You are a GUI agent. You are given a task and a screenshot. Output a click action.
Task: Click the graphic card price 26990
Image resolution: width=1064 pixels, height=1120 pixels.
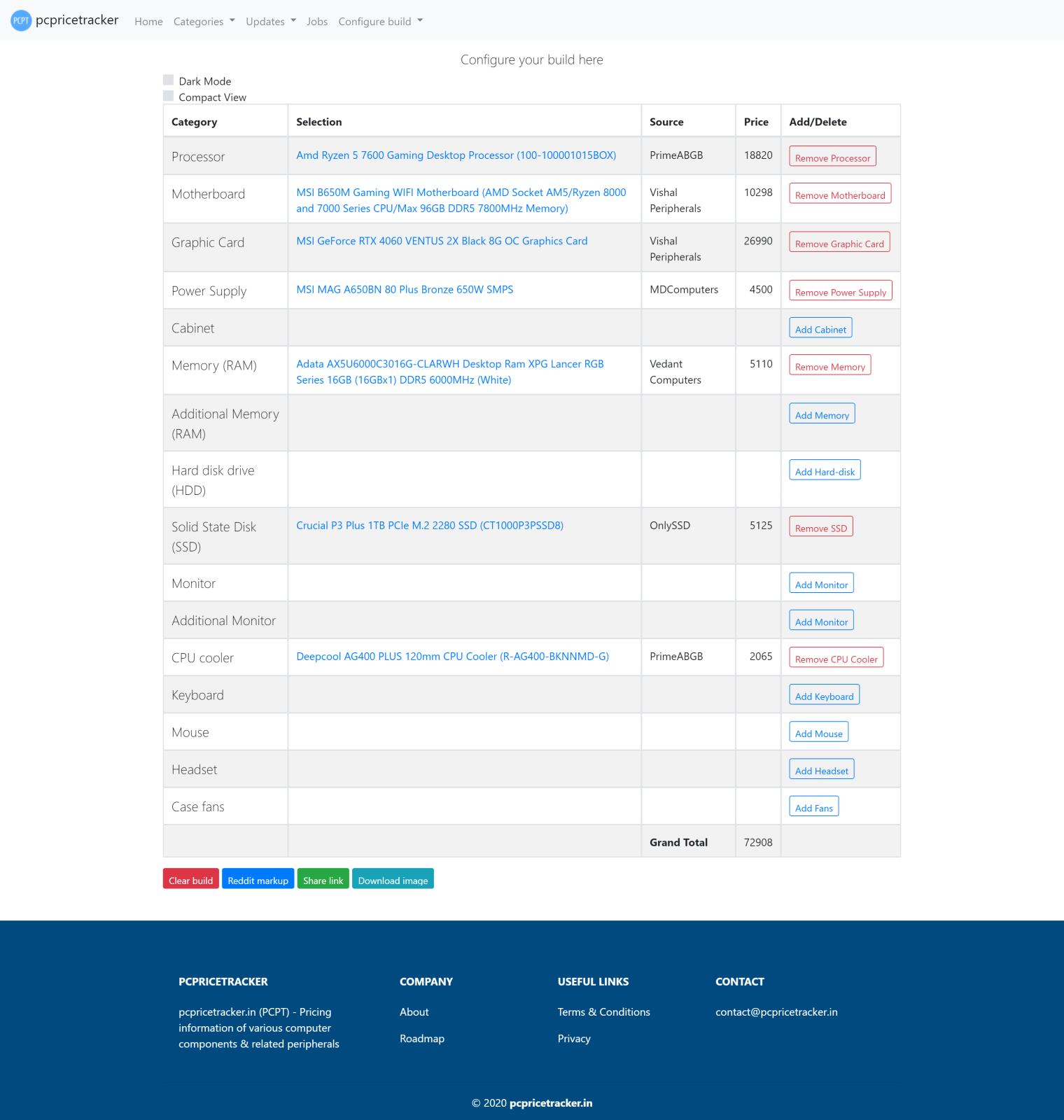[758, 241]
